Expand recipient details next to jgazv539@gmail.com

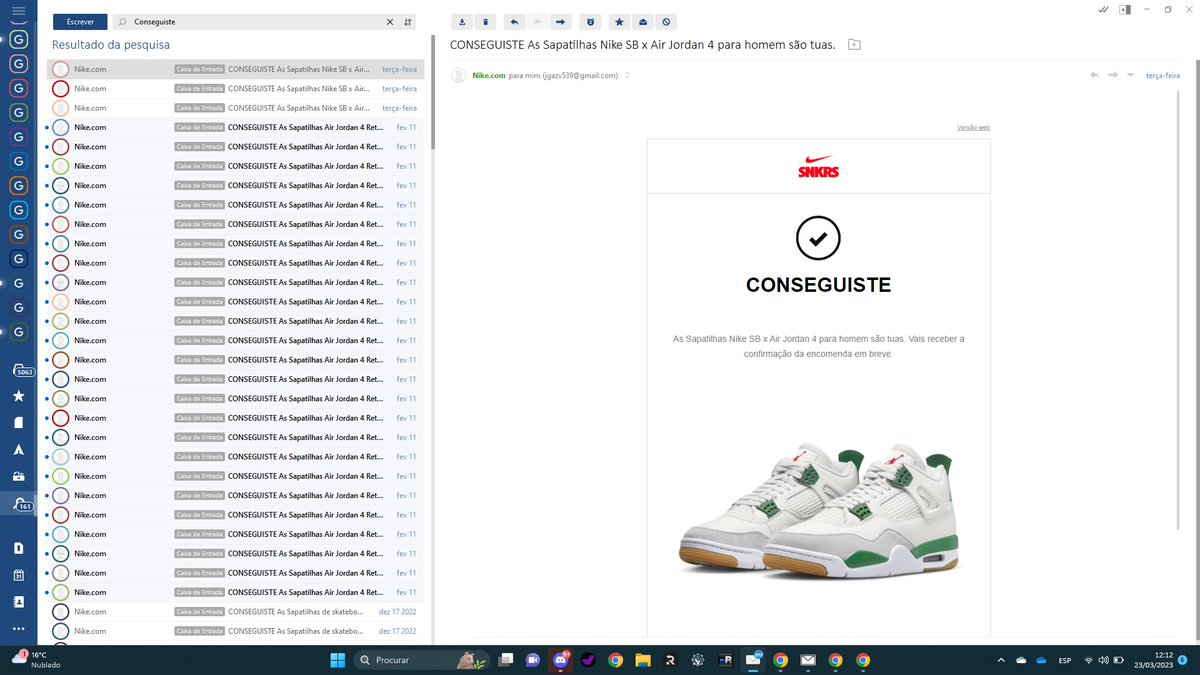click(627, 75)
